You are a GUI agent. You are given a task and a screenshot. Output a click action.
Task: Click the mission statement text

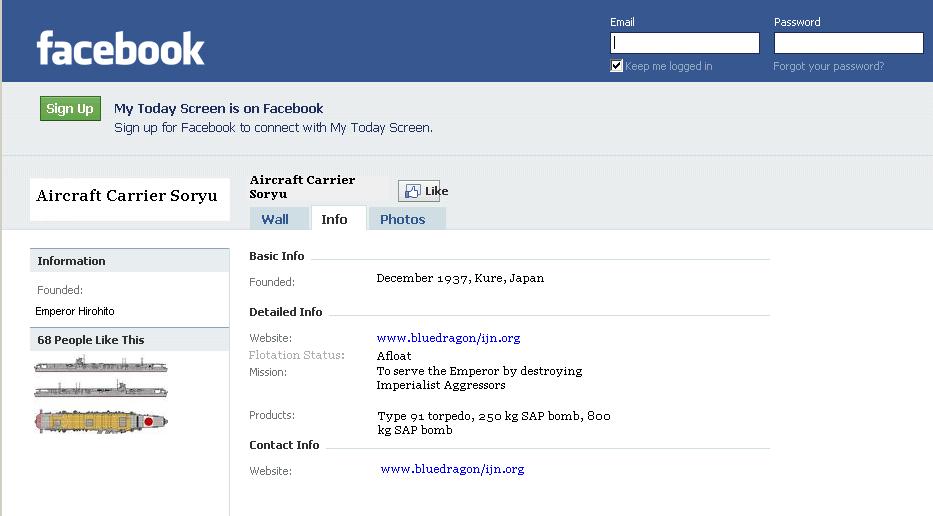[x=479, y=378]
